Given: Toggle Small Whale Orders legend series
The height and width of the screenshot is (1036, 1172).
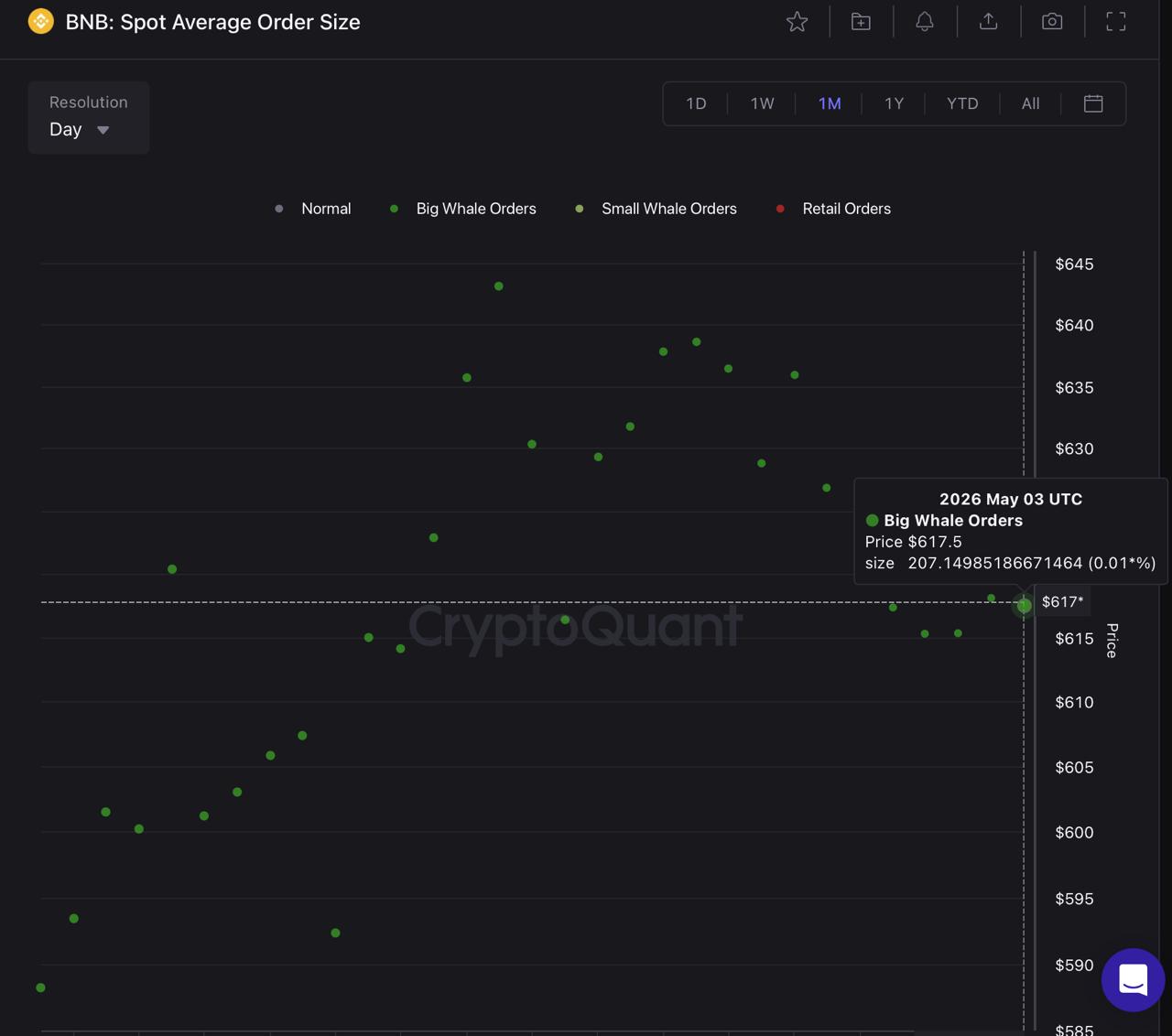Looking at the screenshot, I should [656, 209].
